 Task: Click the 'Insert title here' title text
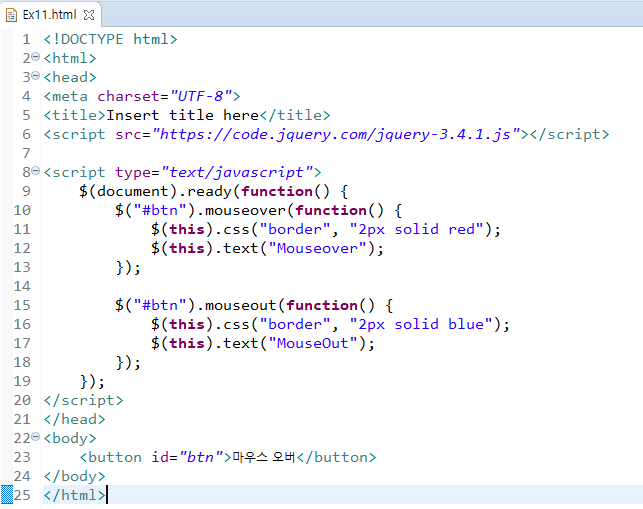pos(182,115)
